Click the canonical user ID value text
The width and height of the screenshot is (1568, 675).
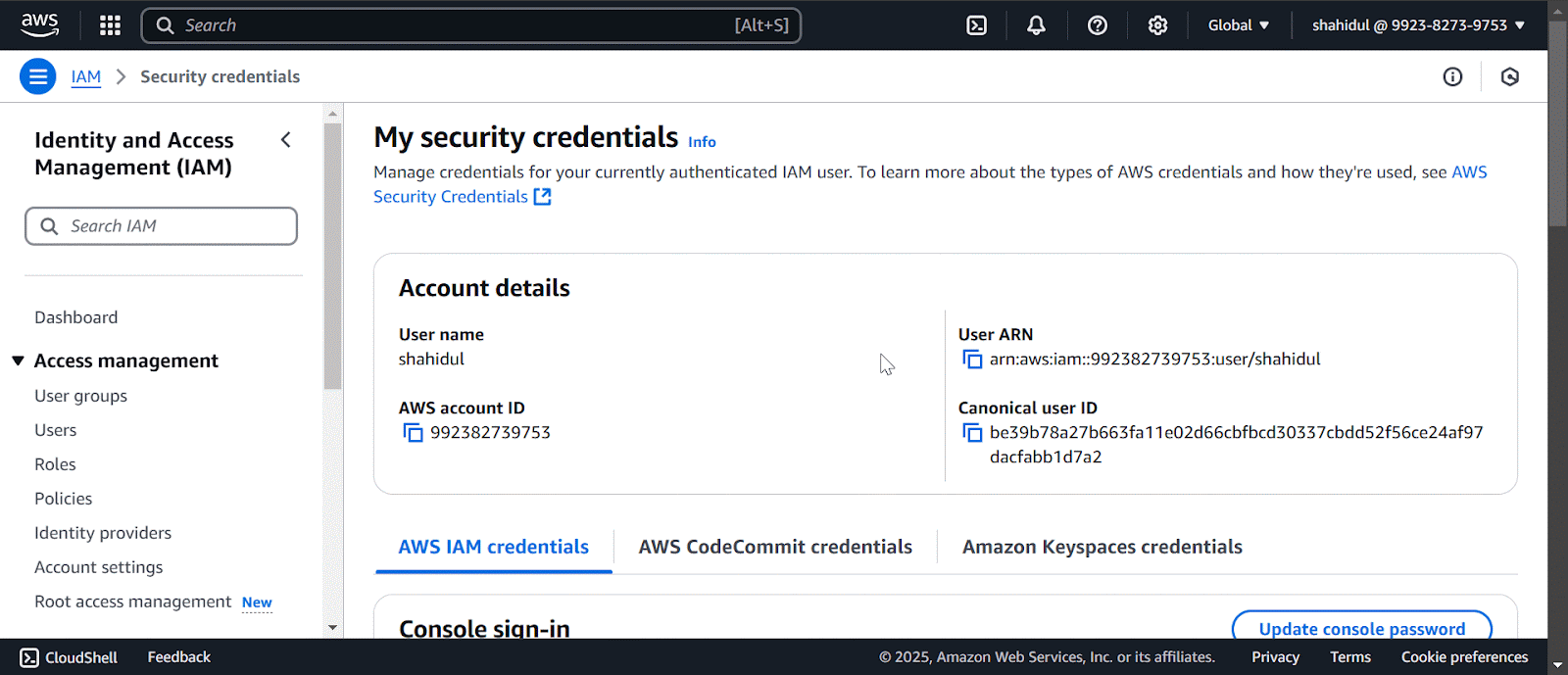(x=1237, y=445)
